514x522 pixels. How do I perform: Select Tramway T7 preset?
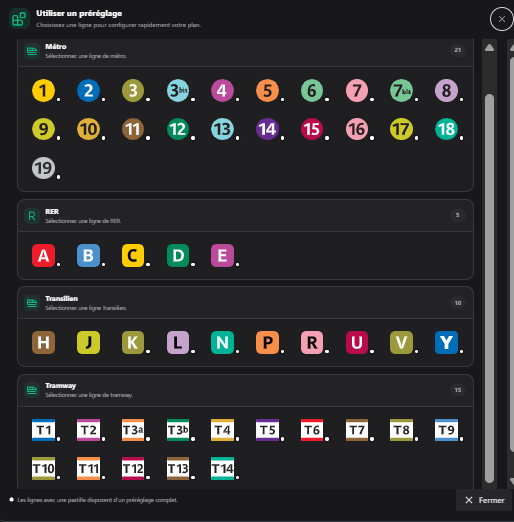tap(357, 430)
